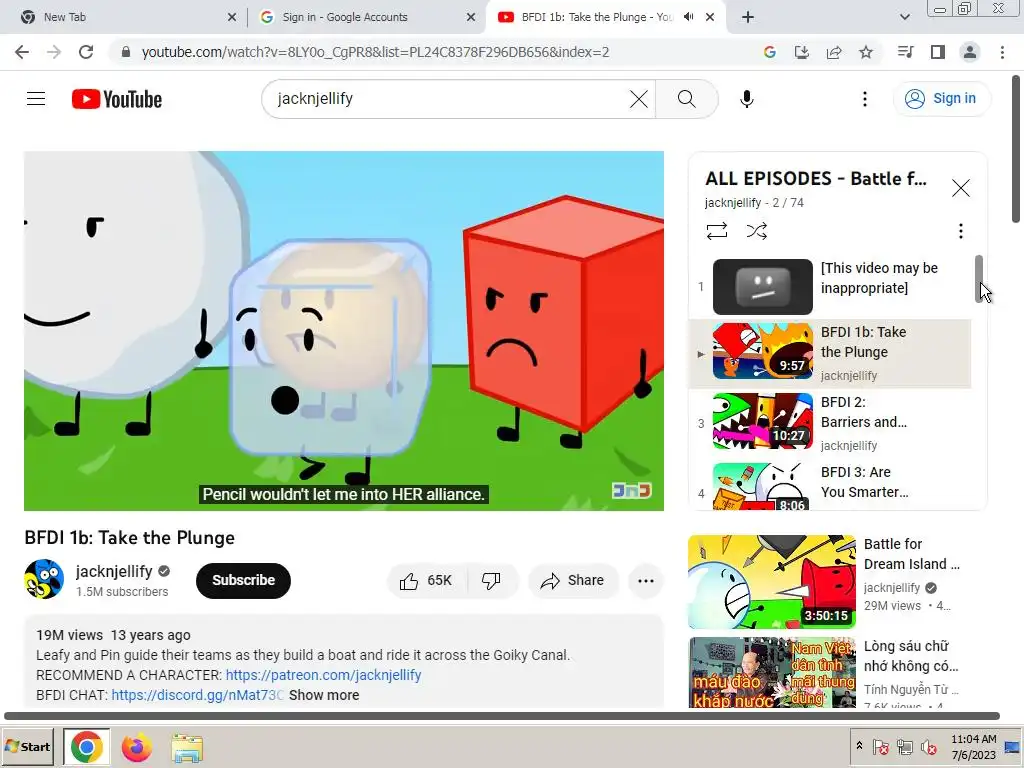Click the Google icon in address bar
The image size is (1024, 768).
point(769,52)
